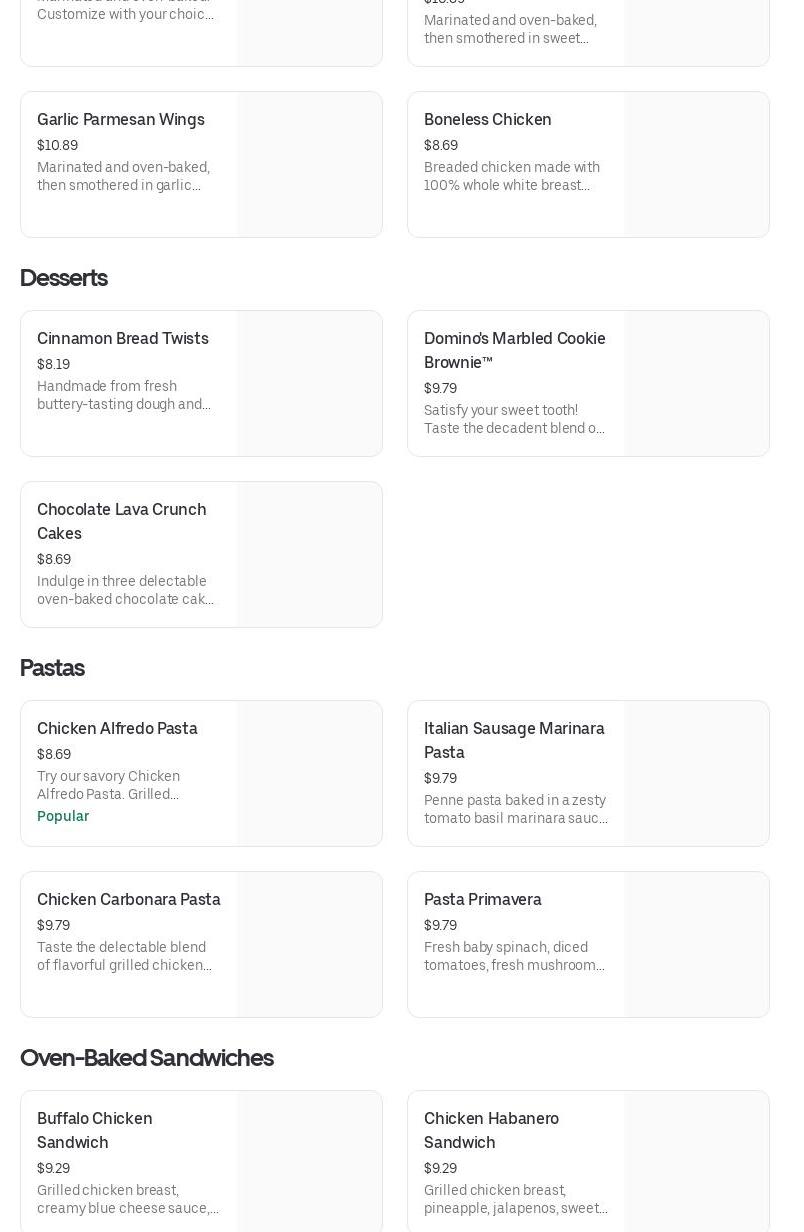Click the Chicken Alfredo Pasta thumbnail
804x1232 pixels.
pos(310,774)
